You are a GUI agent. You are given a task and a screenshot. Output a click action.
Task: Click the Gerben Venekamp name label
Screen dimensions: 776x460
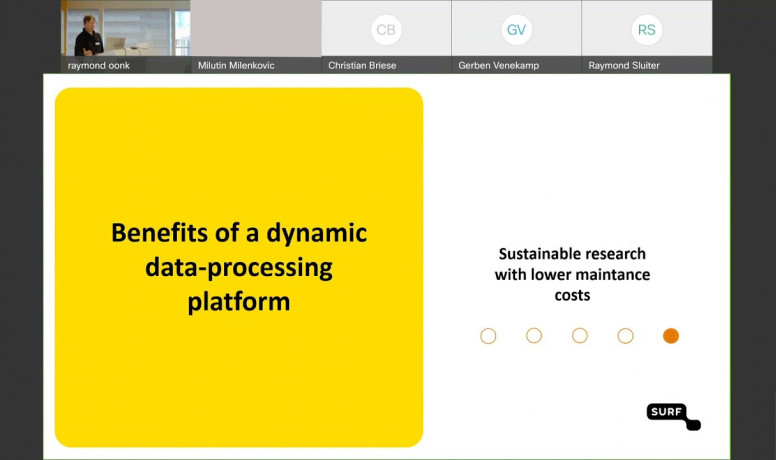498,65
